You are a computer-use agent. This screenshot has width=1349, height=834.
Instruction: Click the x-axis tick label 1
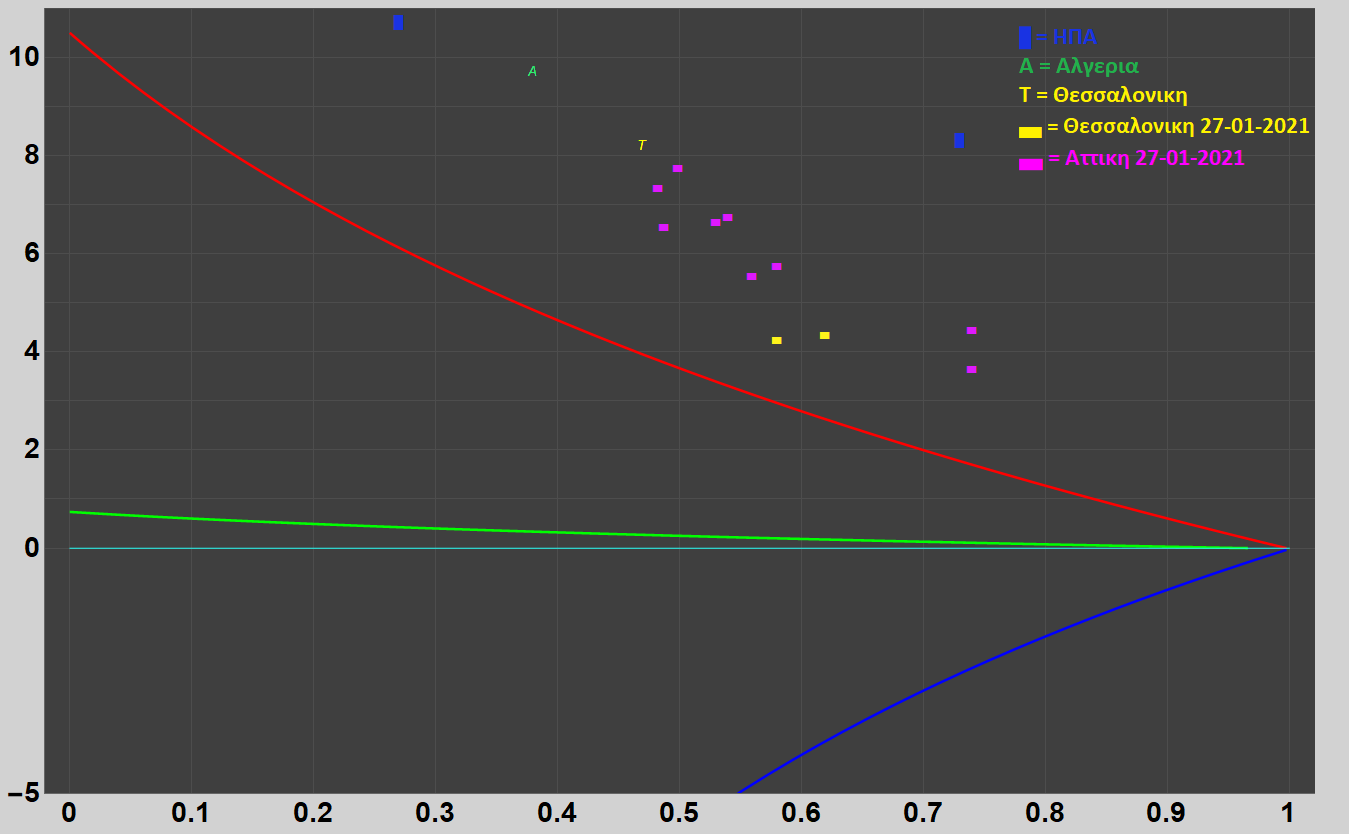(1288, 810)
